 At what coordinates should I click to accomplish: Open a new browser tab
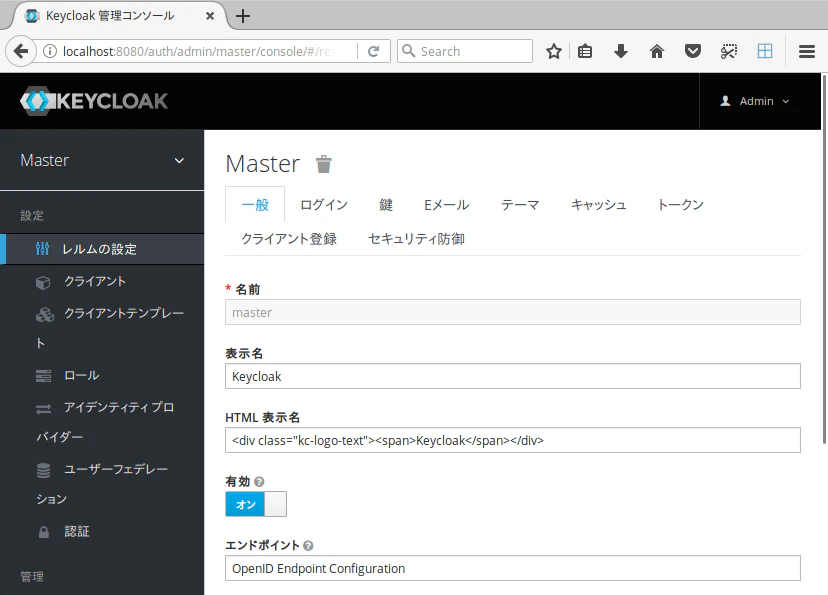pos(242,16)
